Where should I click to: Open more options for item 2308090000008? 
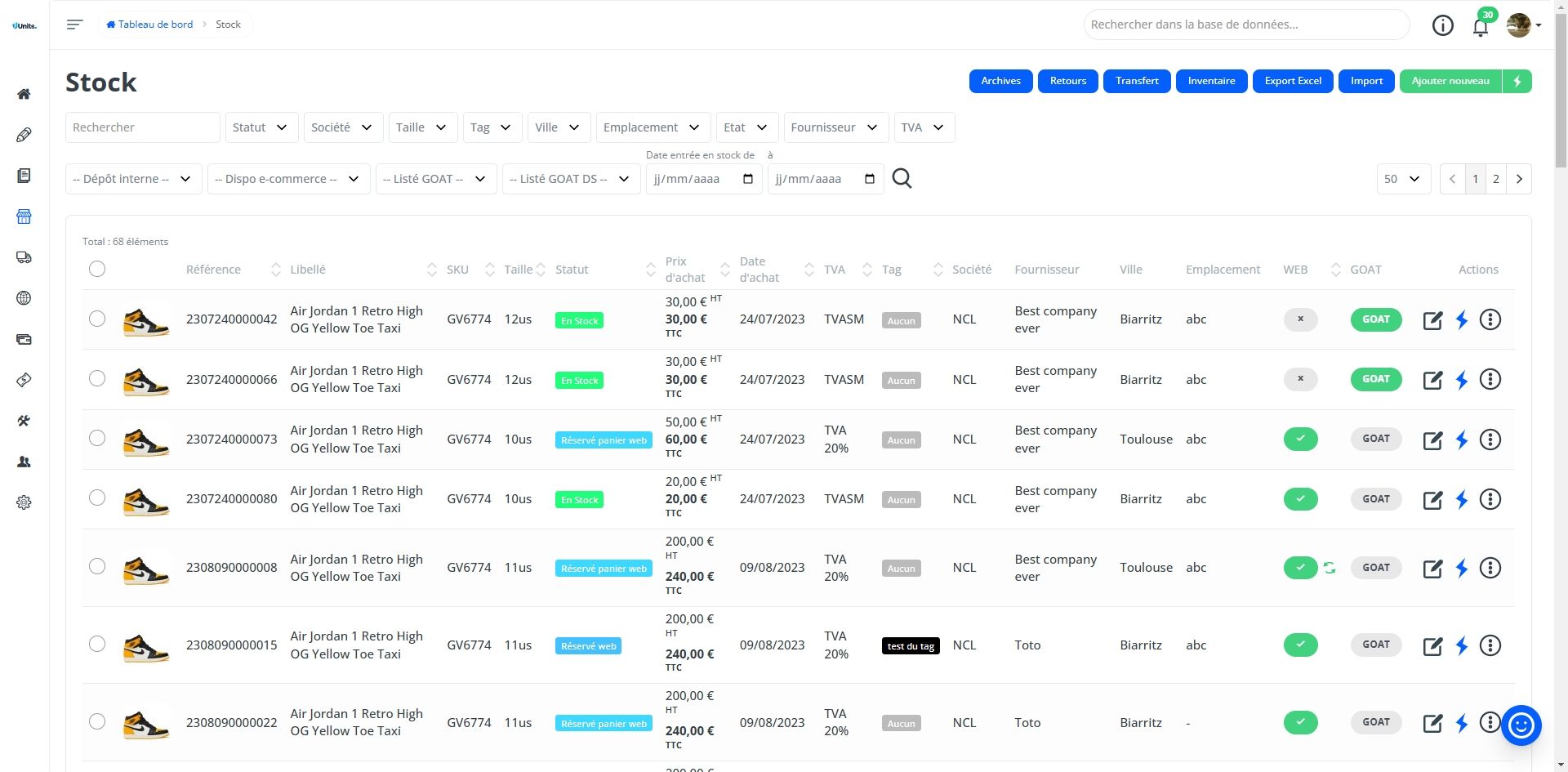click(x=1490, y=568)
